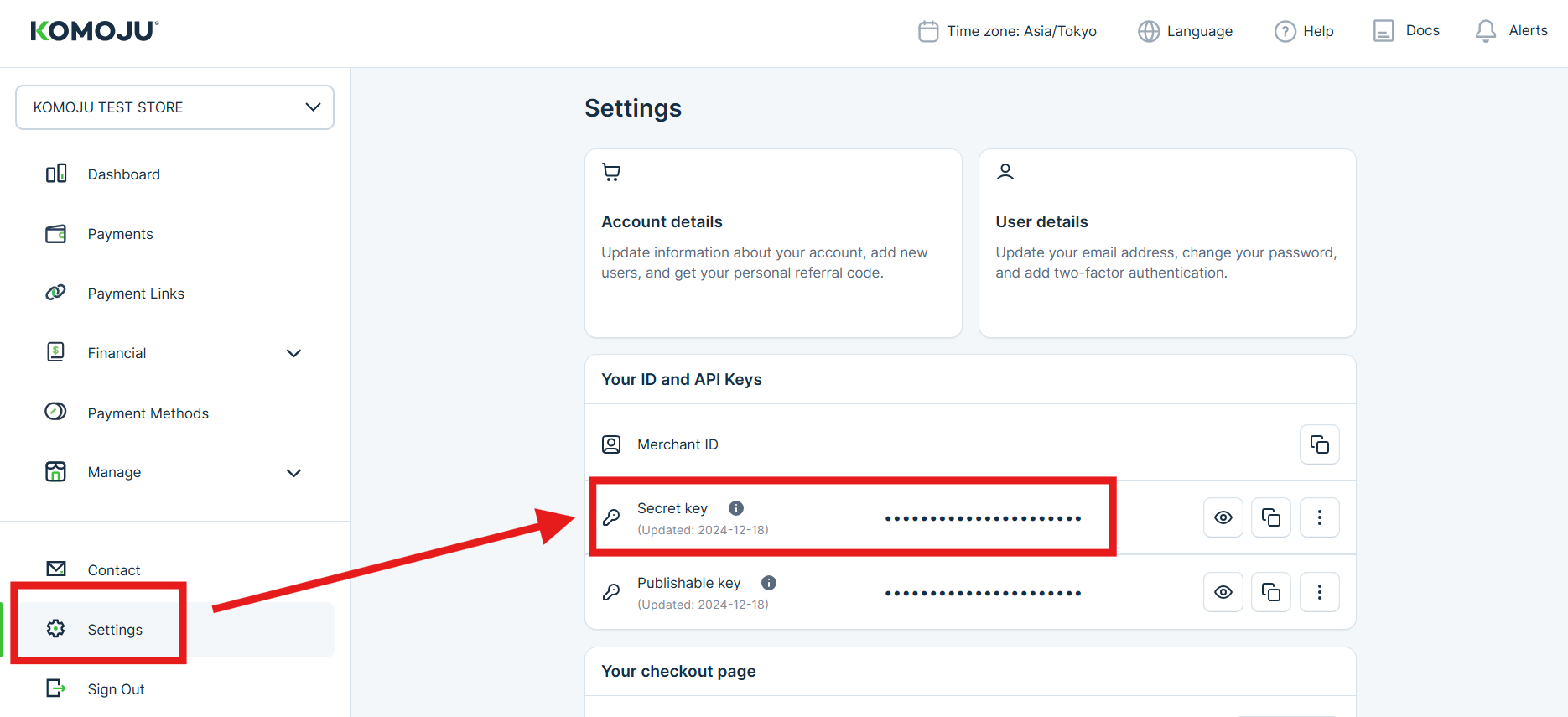Change the Asia/Tokyo time zone setting
Image resolution: width=1568 pixels, height=717 pixels.
(x=1008, y=31)
